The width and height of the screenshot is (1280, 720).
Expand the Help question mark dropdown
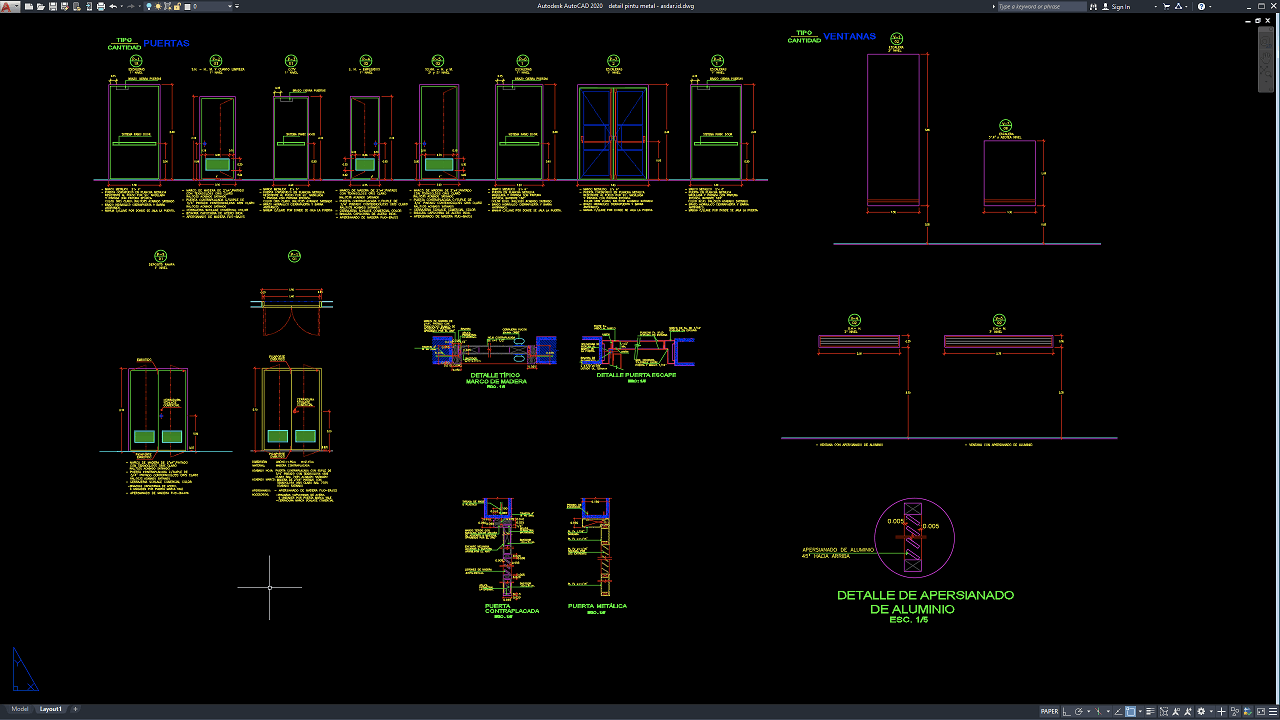coord(1210,6)
